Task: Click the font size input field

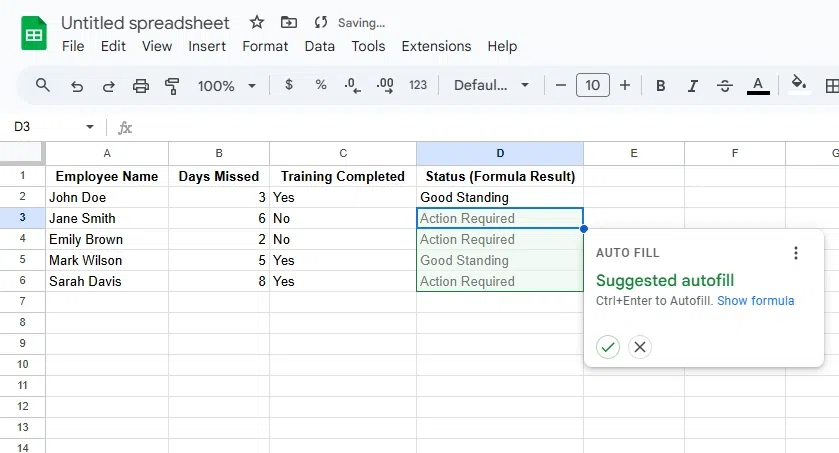Action: (592, 86)
